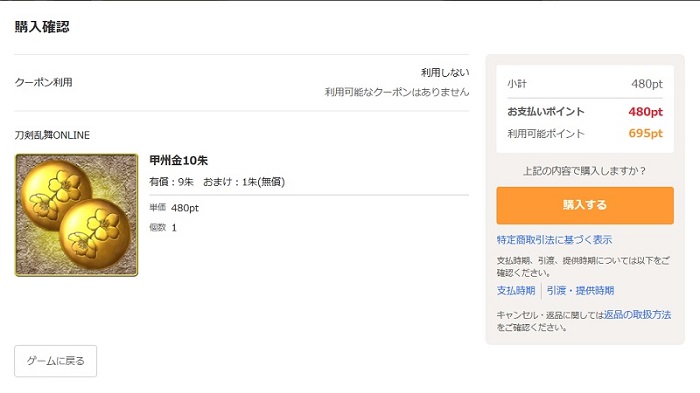Click the 利用可能ポイント label
The image size is (700, 393).
[546, 134]
